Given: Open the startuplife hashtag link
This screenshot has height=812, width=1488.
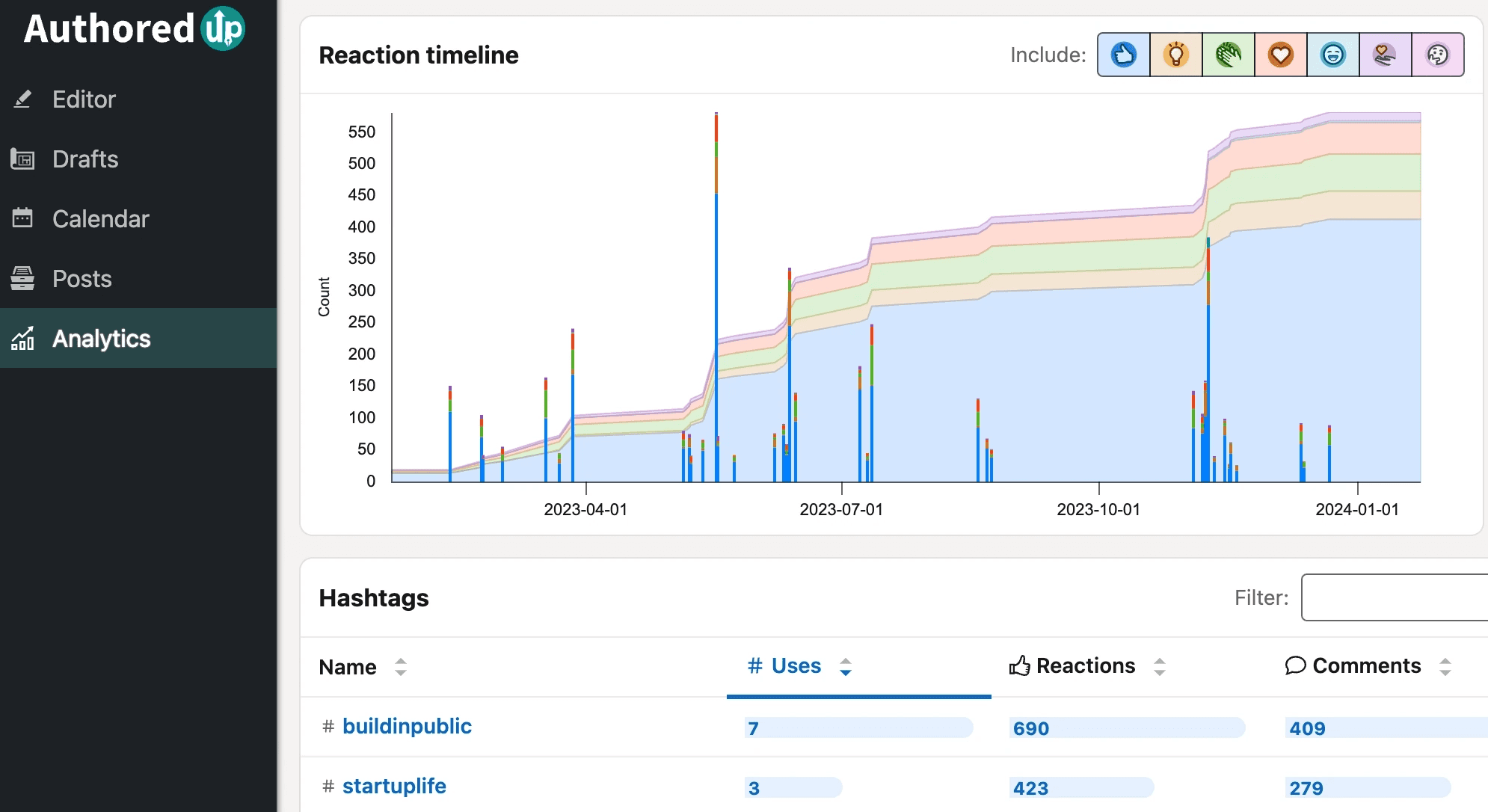Looking at the screenshot, I should (x=394, y=786).
